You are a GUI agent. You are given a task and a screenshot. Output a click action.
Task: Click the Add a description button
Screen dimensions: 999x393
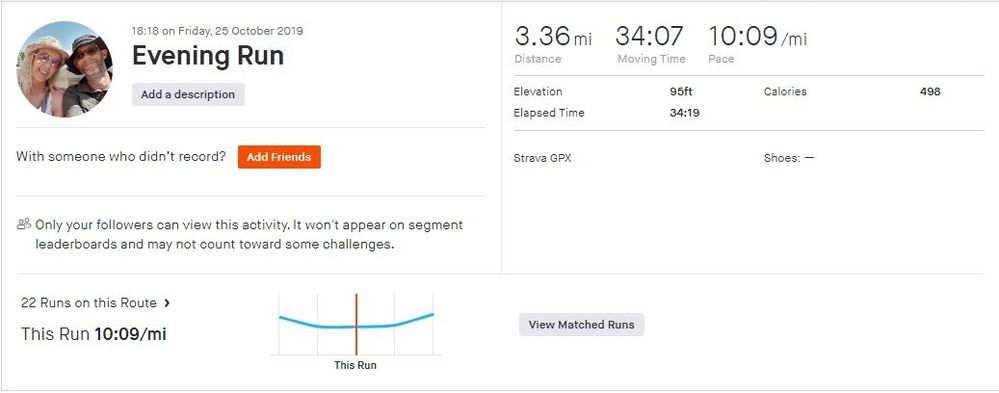[x=188, y=94]
